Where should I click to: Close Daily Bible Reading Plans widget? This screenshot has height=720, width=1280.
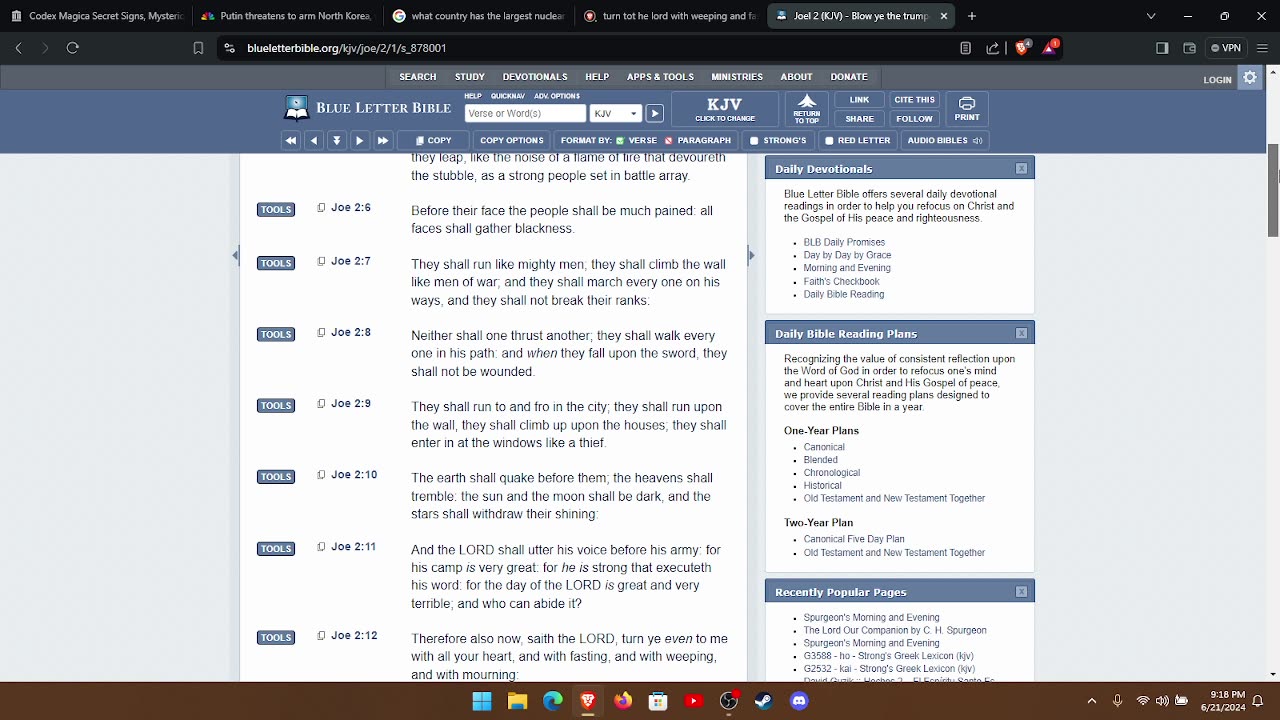pos(1021,333)
